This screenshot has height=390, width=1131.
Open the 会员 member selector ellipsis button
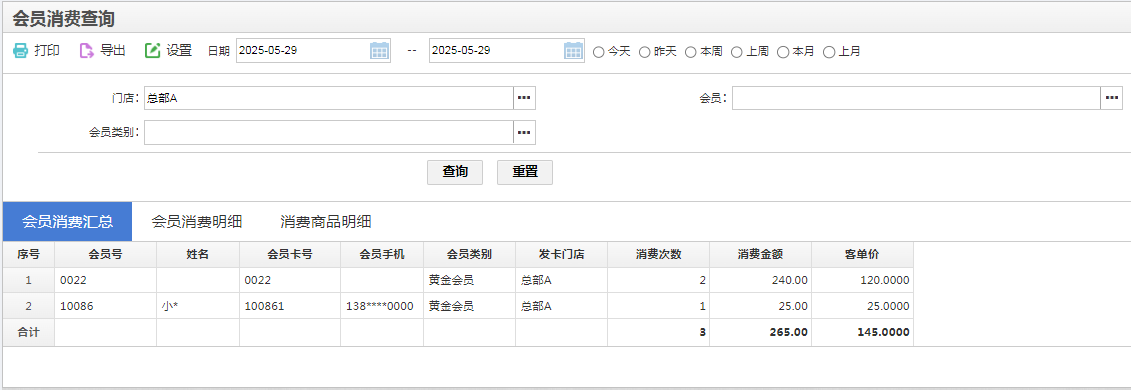1112,98
